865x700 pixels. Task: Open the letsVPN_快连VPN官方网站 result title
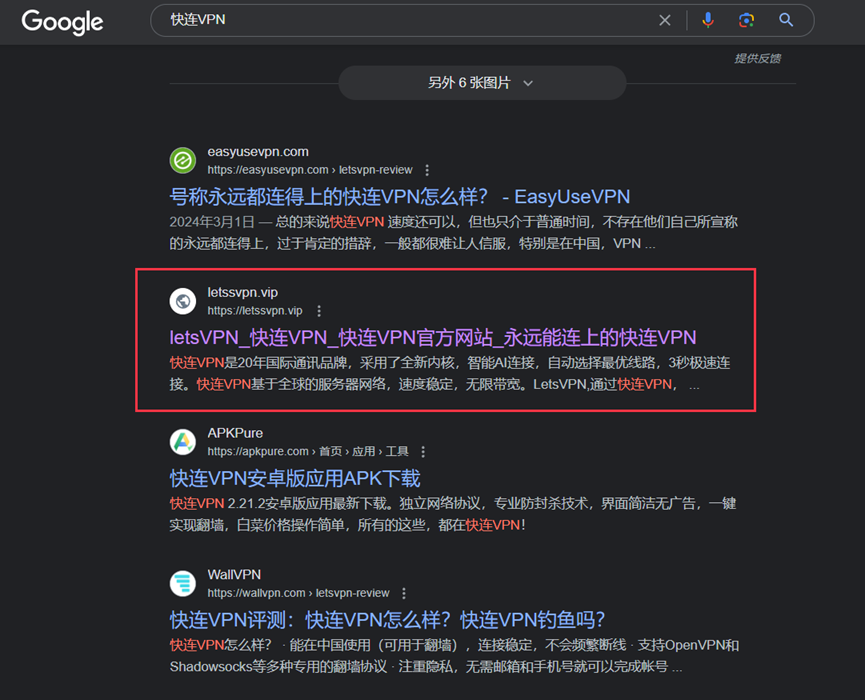[x=432, y=338]
